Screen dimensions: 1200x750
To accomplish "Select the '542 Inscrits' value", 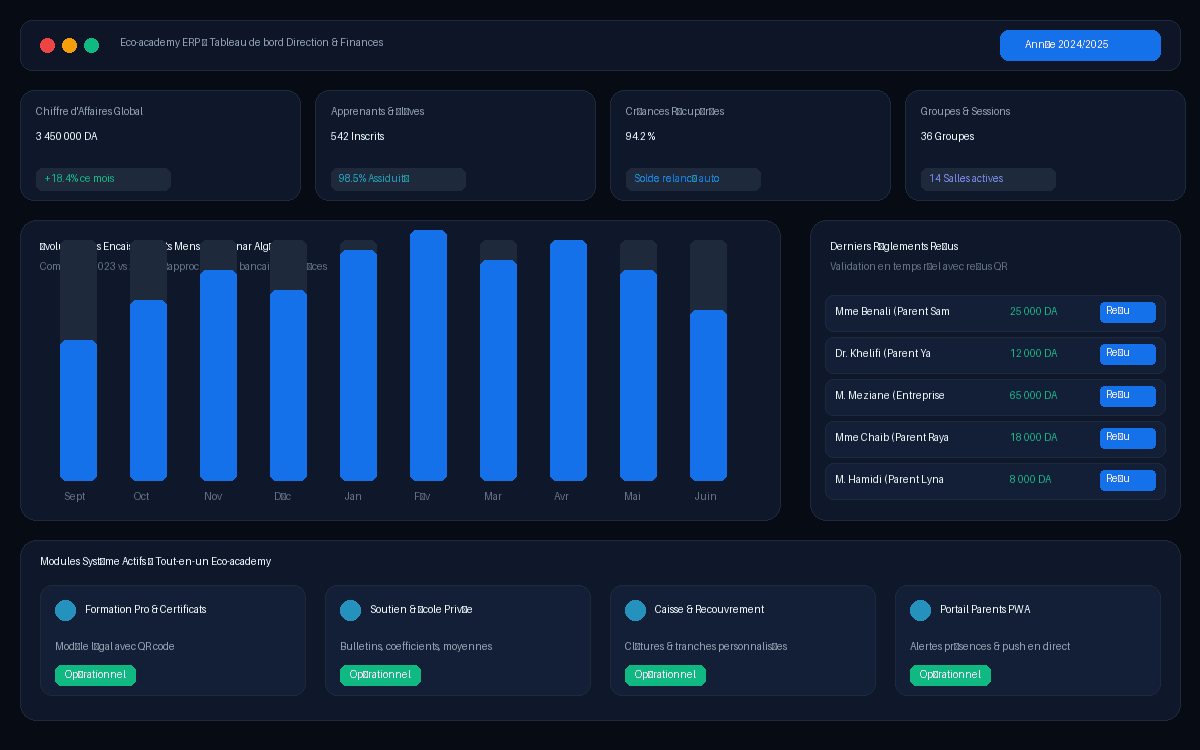I will (357, 137).
